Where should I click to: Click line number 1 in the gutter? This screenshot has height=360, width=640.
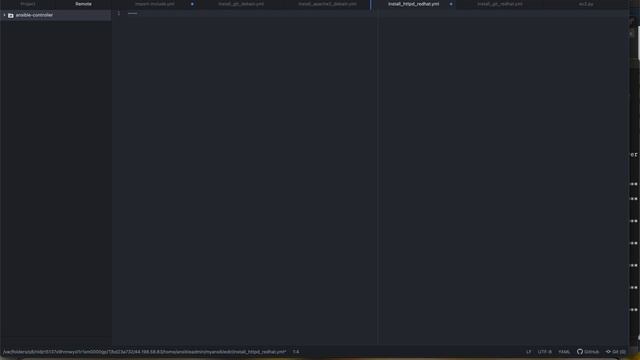119,13
